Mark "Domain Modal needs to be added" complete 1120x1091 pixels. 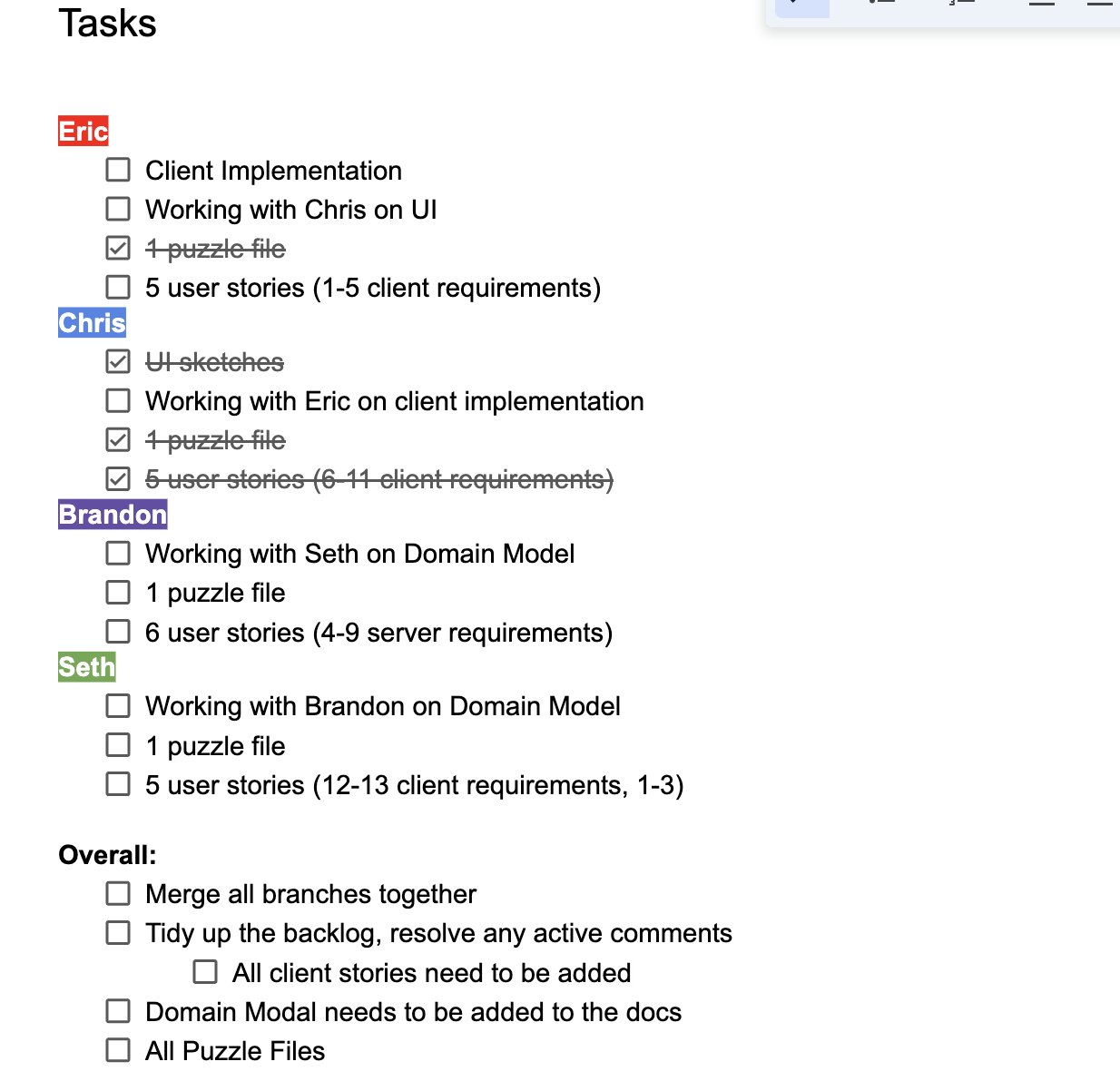pos(118,1011)
